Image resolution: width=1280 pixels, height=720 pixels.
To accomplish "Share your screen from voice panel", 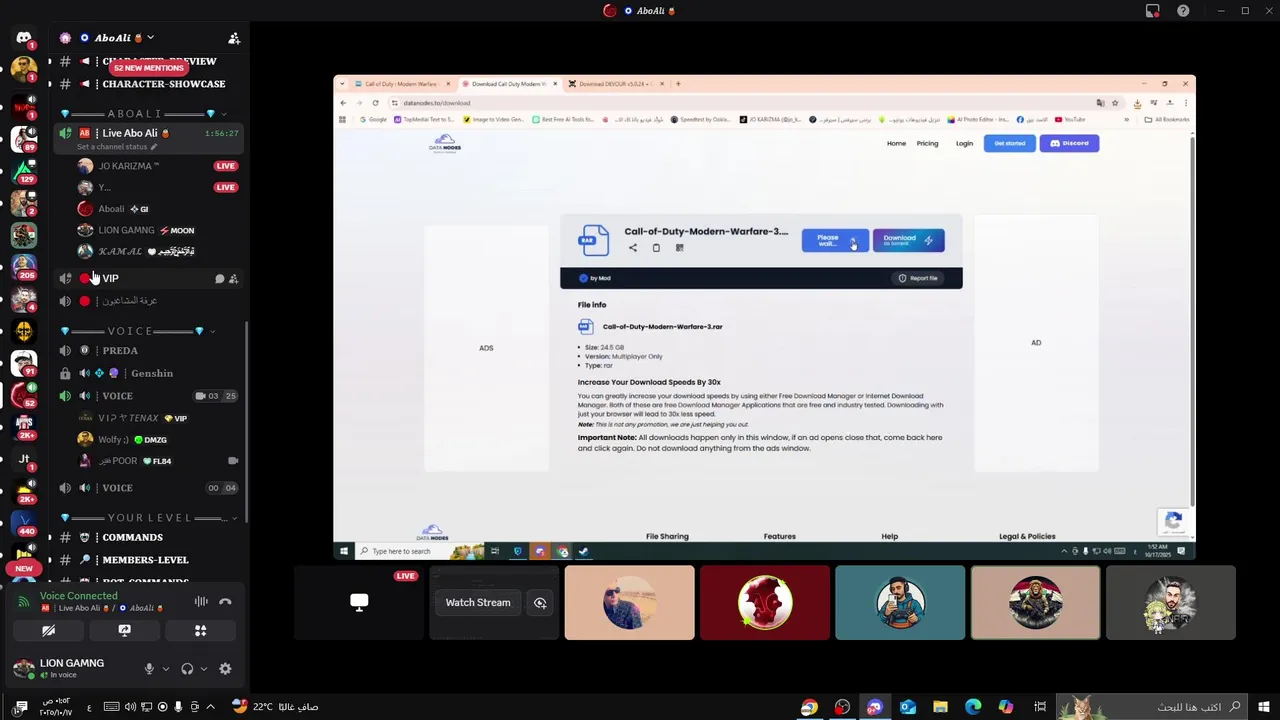I will tap(124, 631).
